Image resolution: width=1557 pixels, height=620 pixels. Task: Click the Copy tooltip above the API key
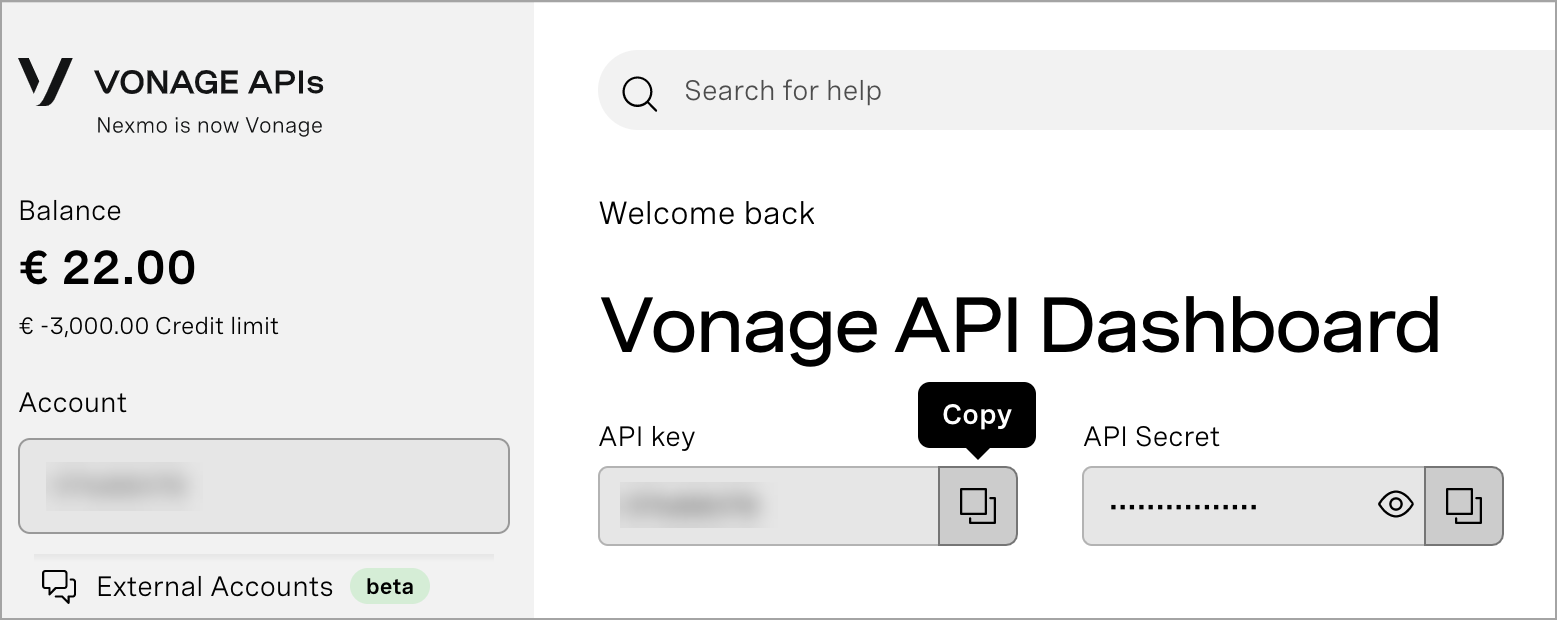click(975, 414)
